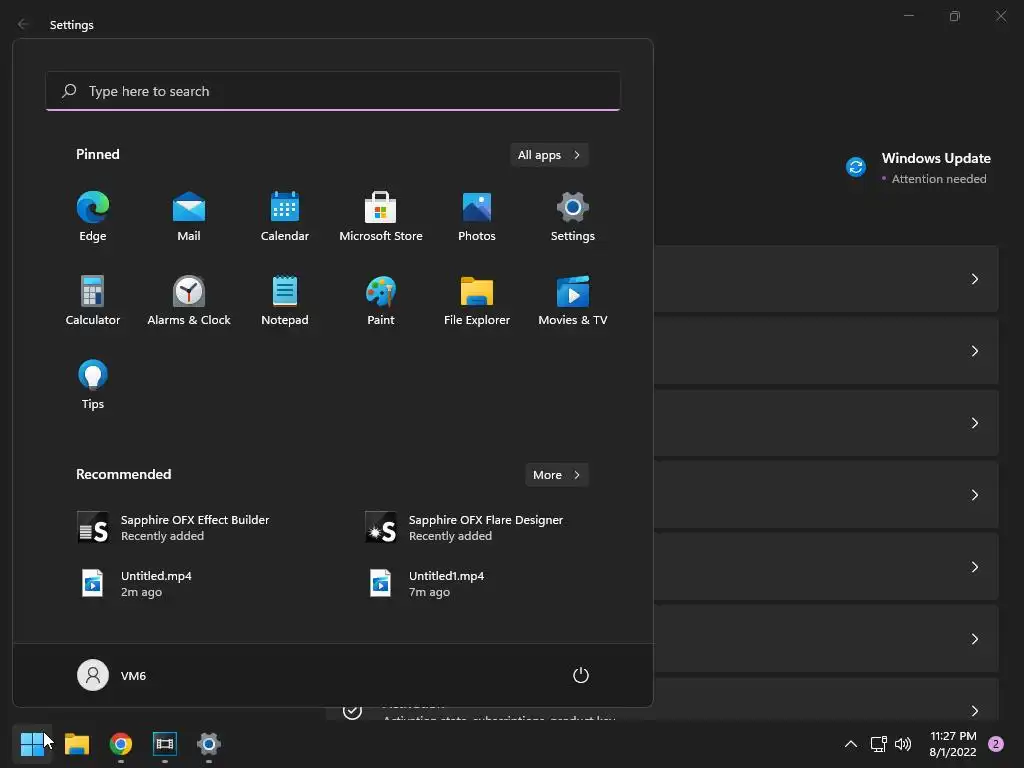Click Settings window back arrow
This screenshot has height=768, width=1024.
coord(23,24)
